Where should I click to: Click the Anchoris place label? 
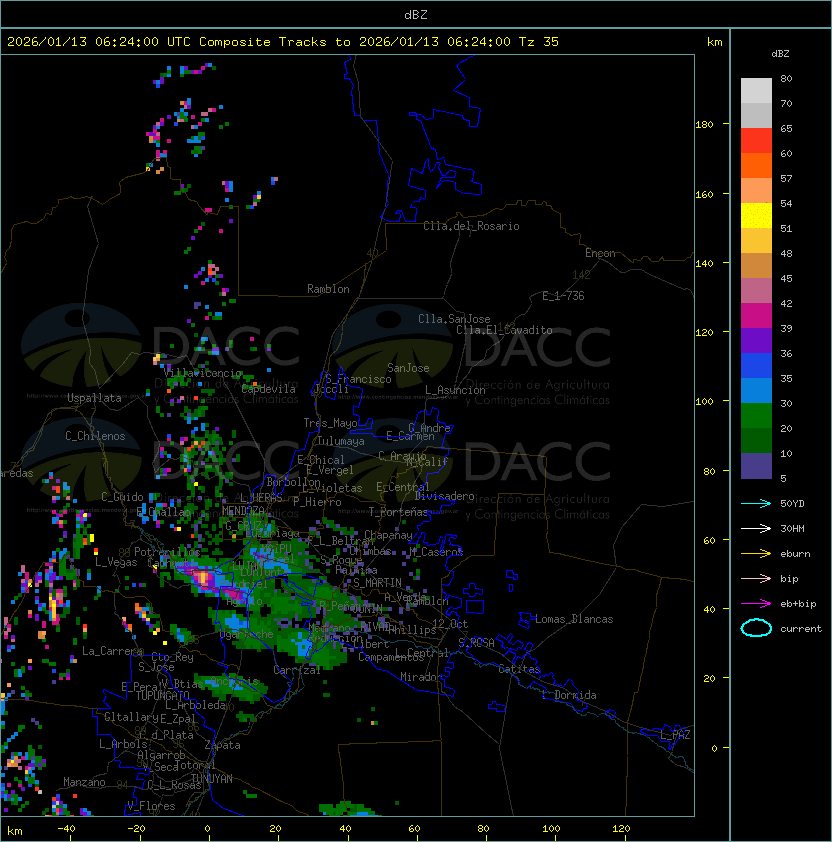click(235, 681)
